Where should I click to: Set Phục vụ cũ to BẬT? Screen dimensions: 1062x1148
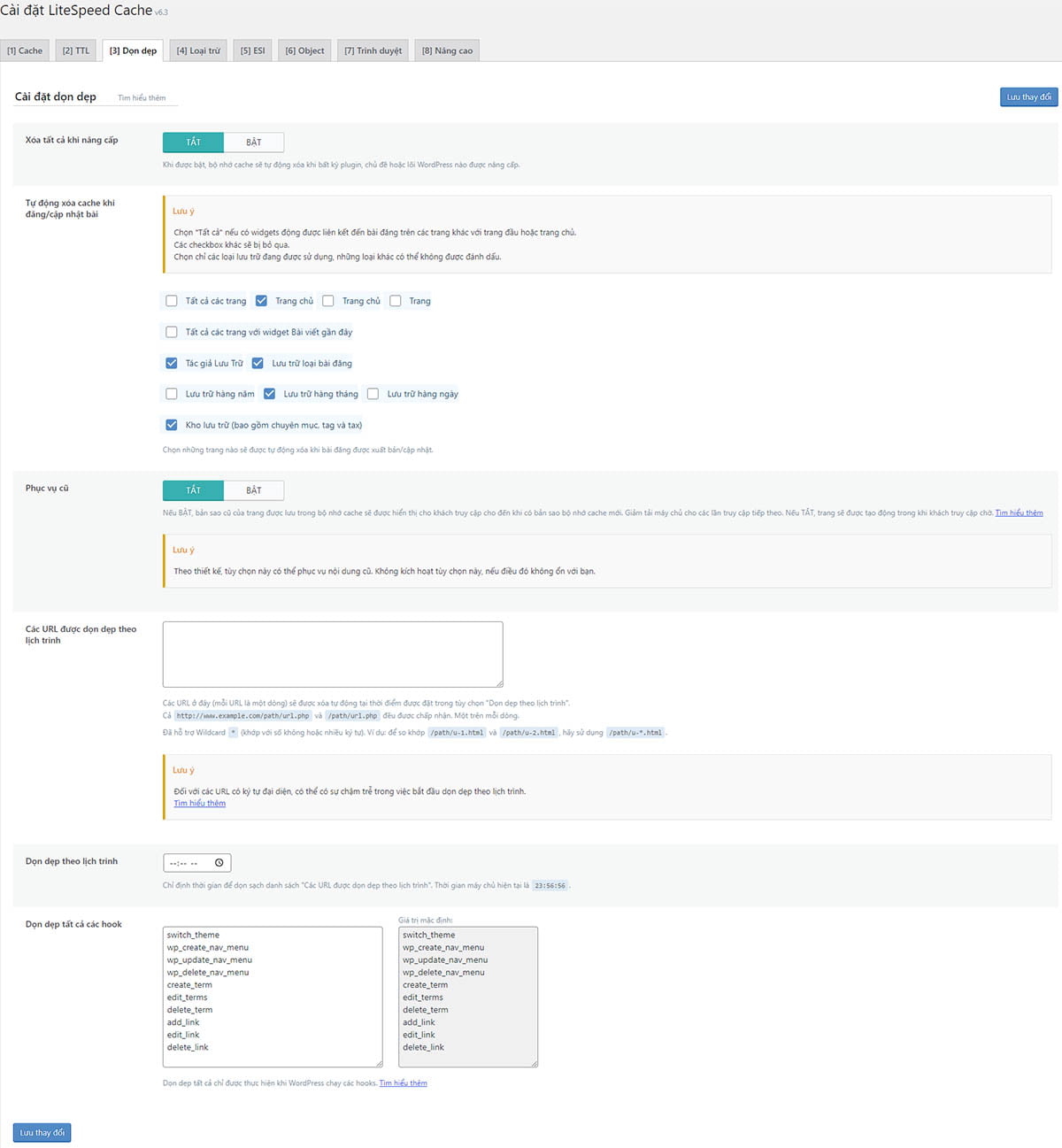tap(254, 490)
